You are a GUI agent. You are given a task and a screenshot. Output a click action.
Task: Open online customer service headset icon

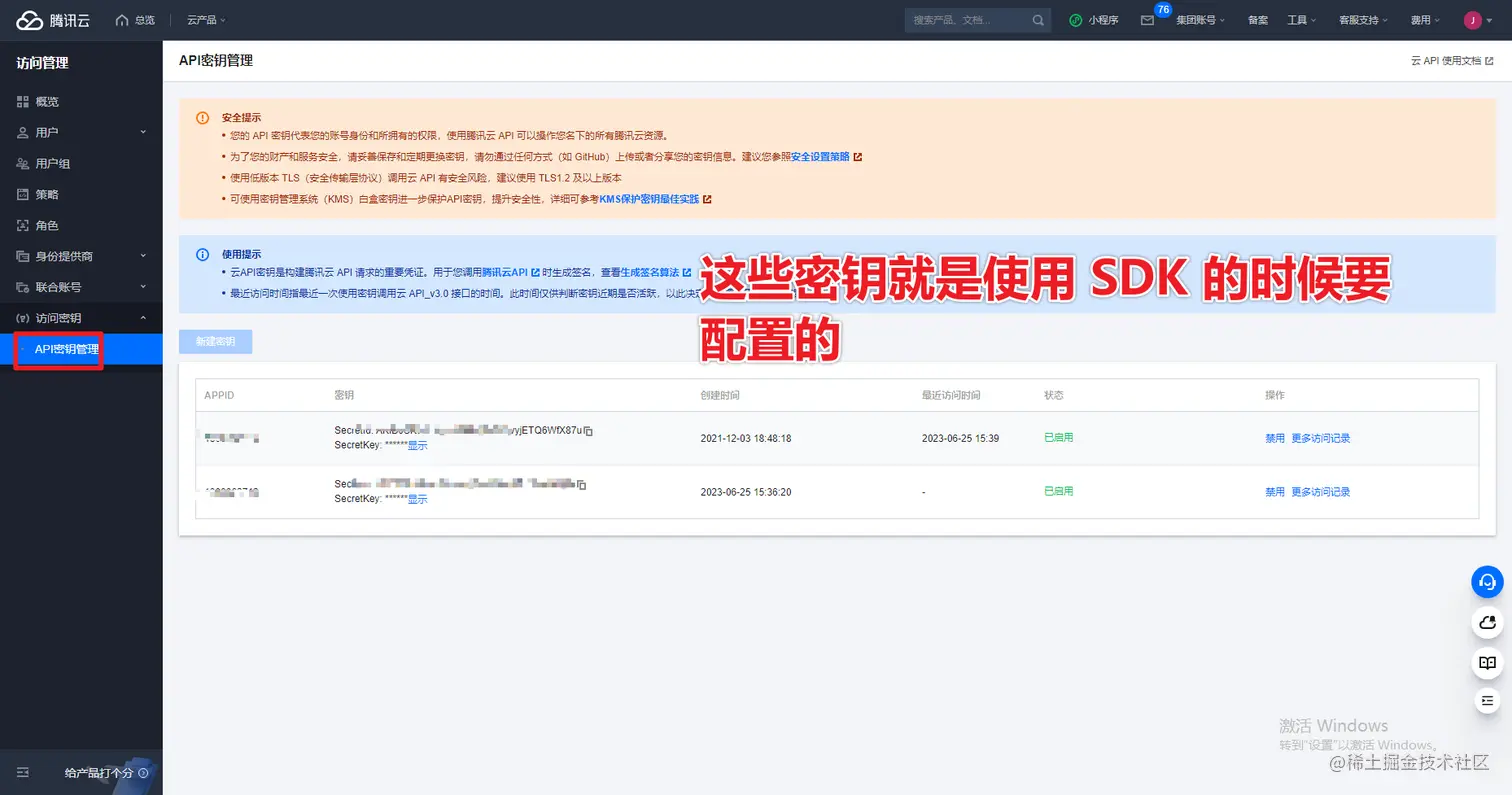pos(1487,581)
